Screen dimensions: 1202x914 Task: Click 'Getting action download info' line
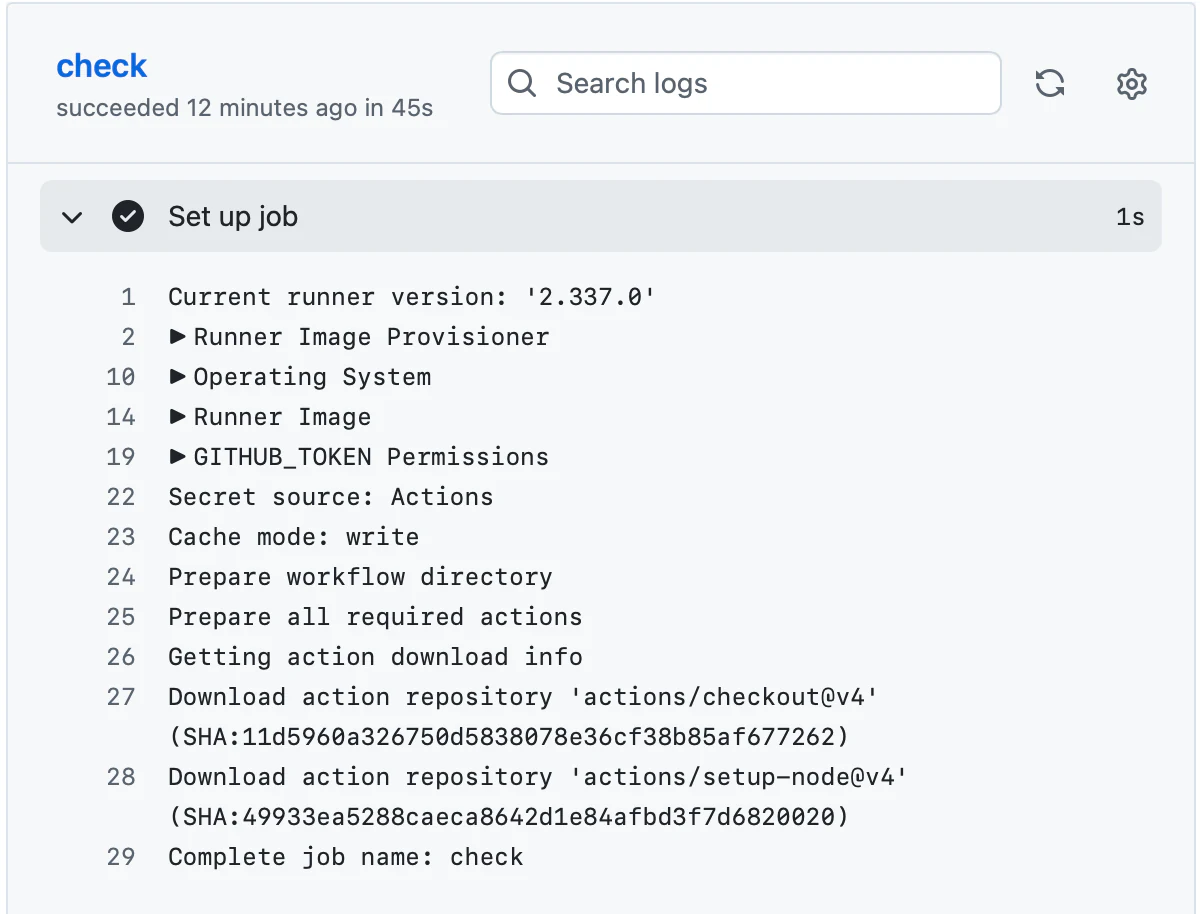[375, 657]
